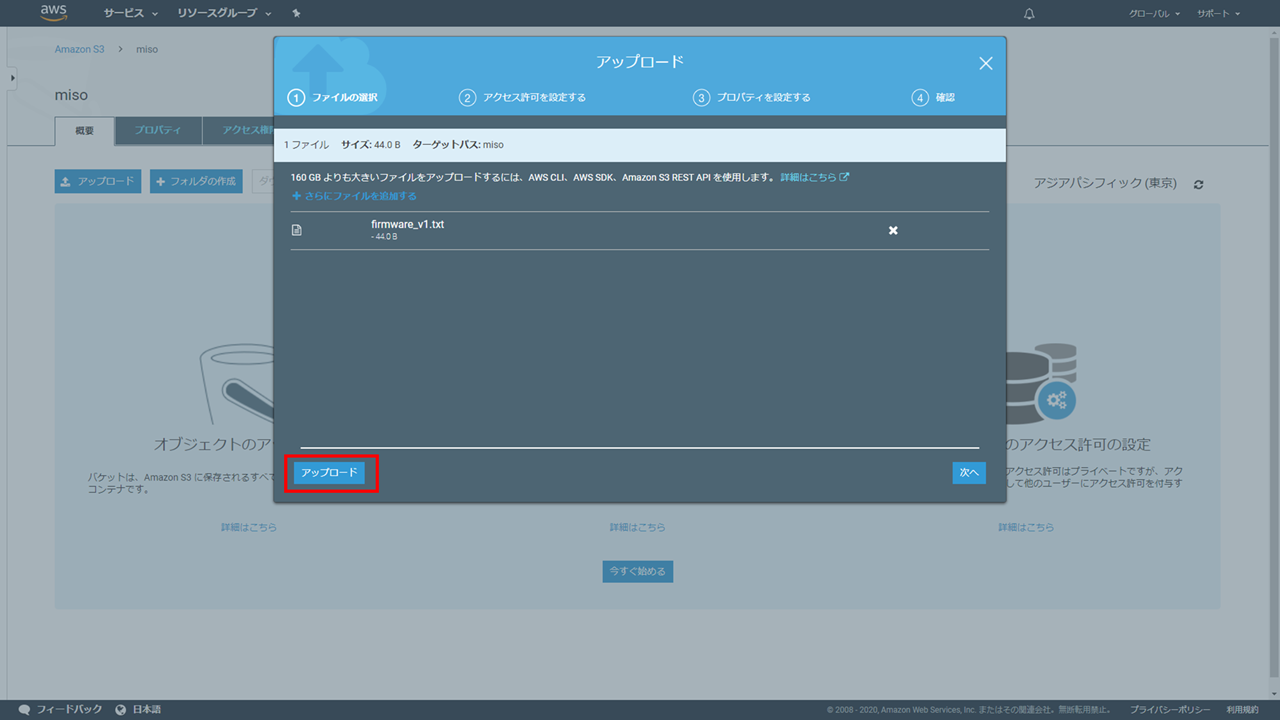Click the refresh icon next to region
The height and width of the screenshot is (720, 1280).
pyautogui.click(x=1199, y=185)
